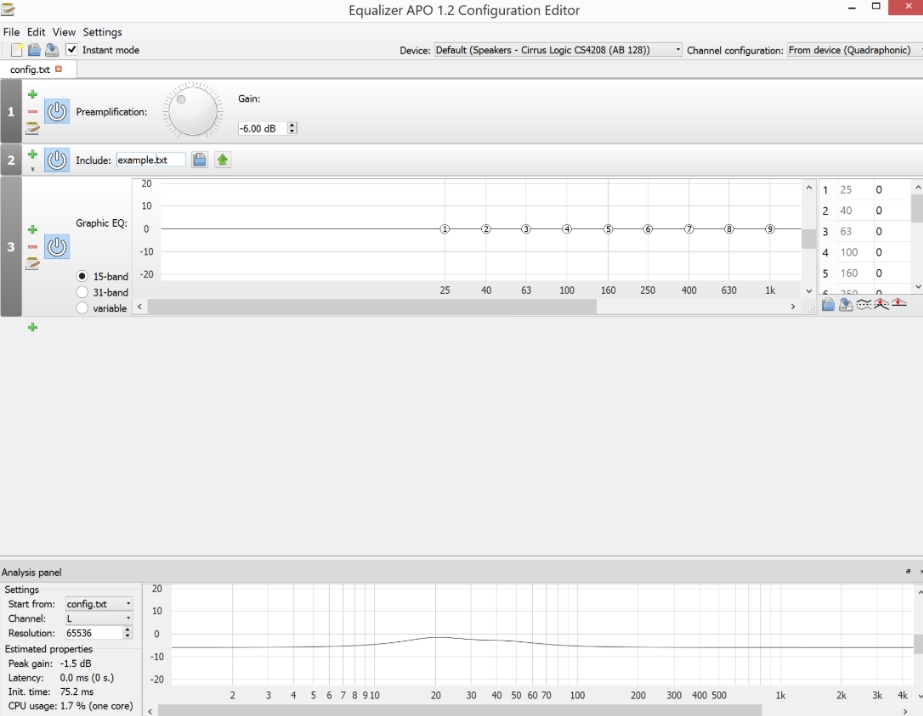Image resolution: width=923 pixels, height=716 pixels.
Task: Close the config.txt tab
Action: coord(59,69)
